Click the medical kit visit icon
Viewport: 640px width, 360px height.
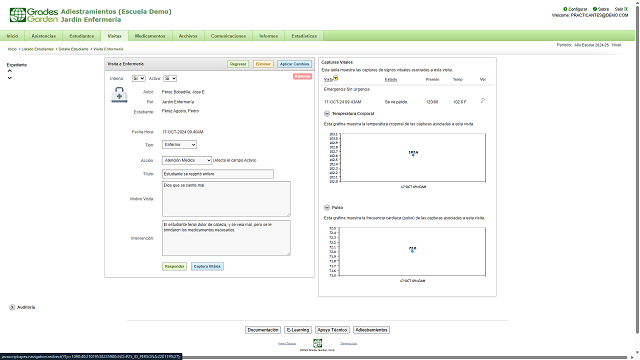click(119, 95)
